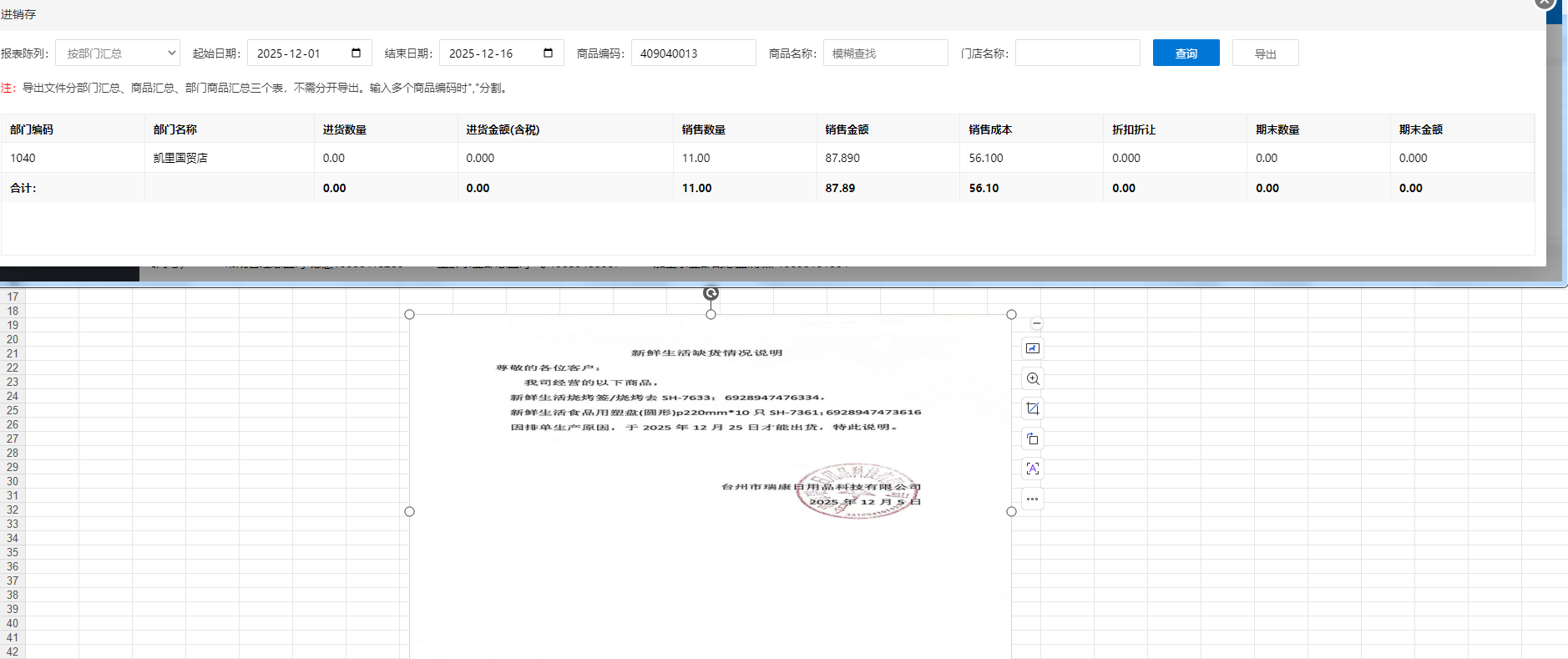Viewport: 1568px width, 659px height.
Task: Click the text recognition icon beside image
Action: coord(1033,469)
